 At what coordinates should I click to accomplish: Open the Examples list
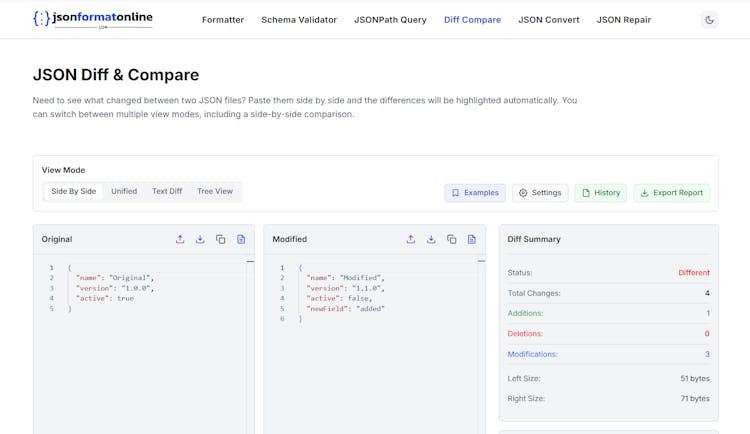475,193
